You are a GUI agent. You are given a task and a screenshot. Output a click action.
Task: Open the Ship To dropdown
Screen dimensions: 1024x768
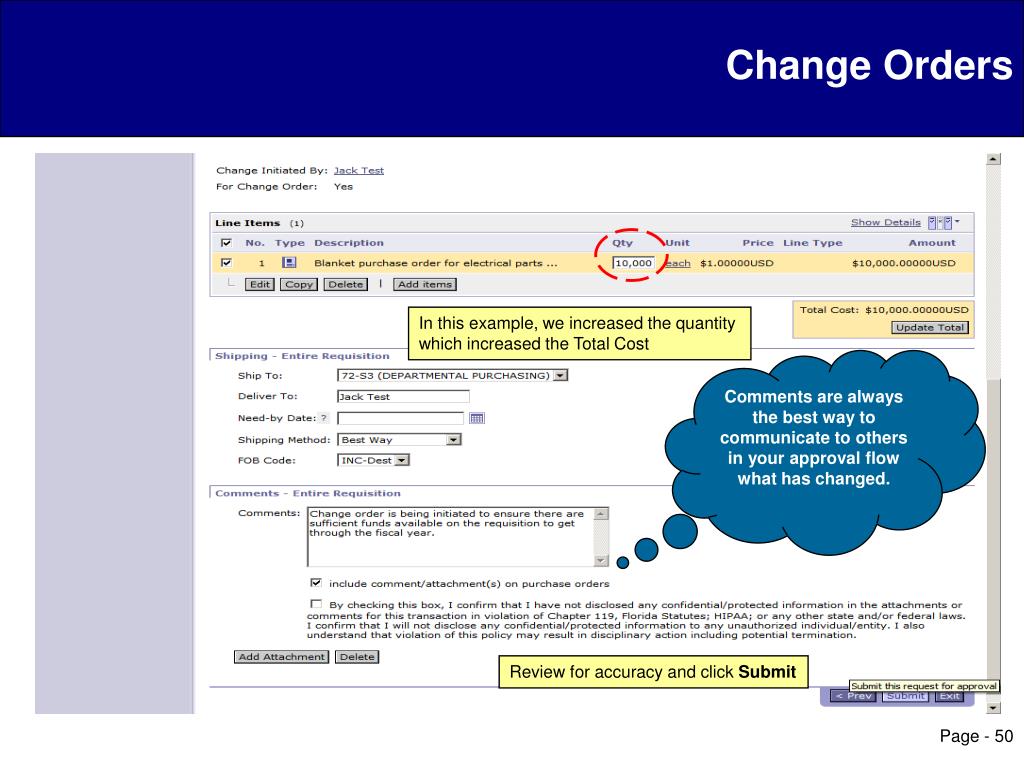(452, 376)
